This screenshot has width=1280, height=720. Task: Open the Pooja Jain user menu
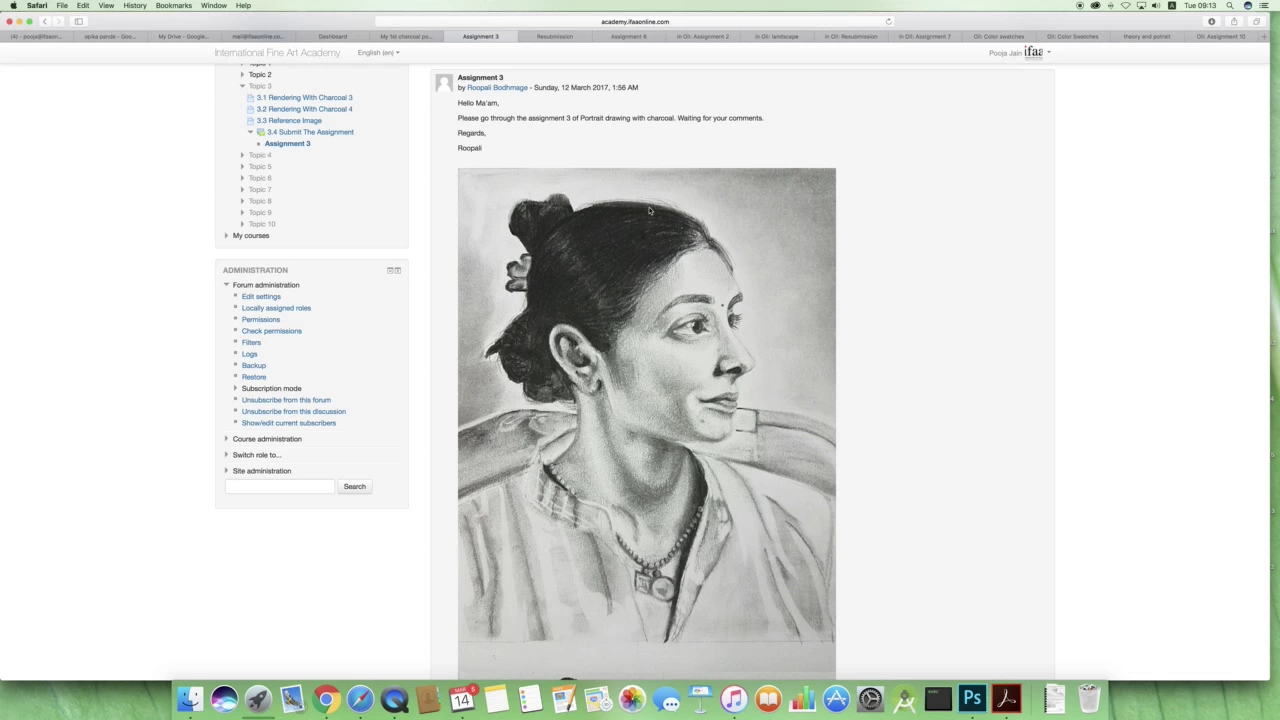[x=1019, y=53]
